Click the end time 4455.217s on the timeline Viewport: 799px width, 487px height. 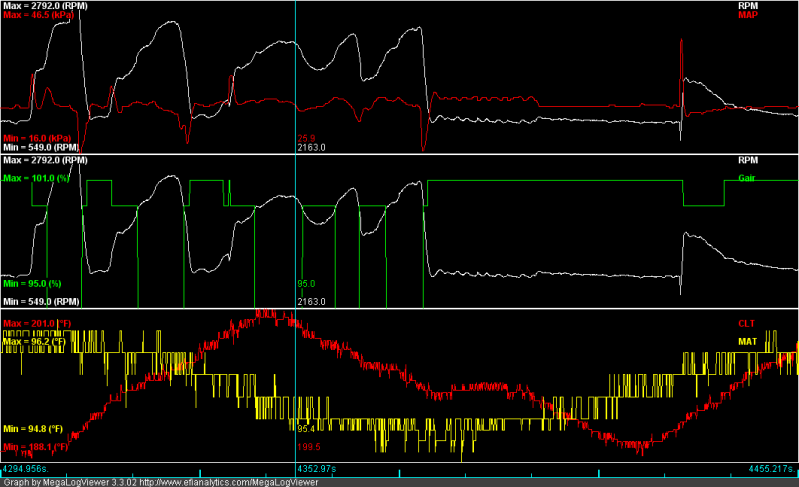(771, 469)
